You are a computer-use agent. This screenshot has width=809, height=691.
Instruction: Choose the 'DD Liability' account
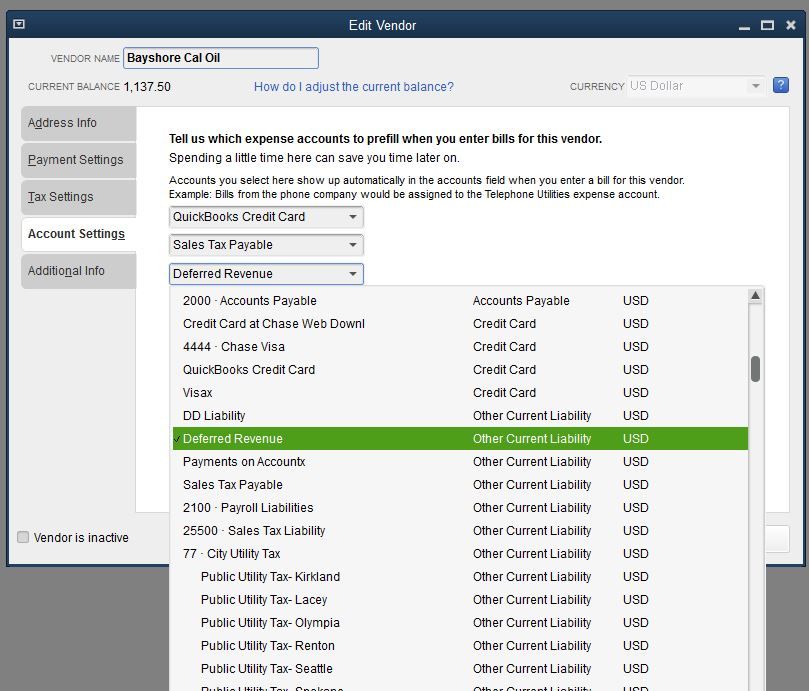click(460, 415)
